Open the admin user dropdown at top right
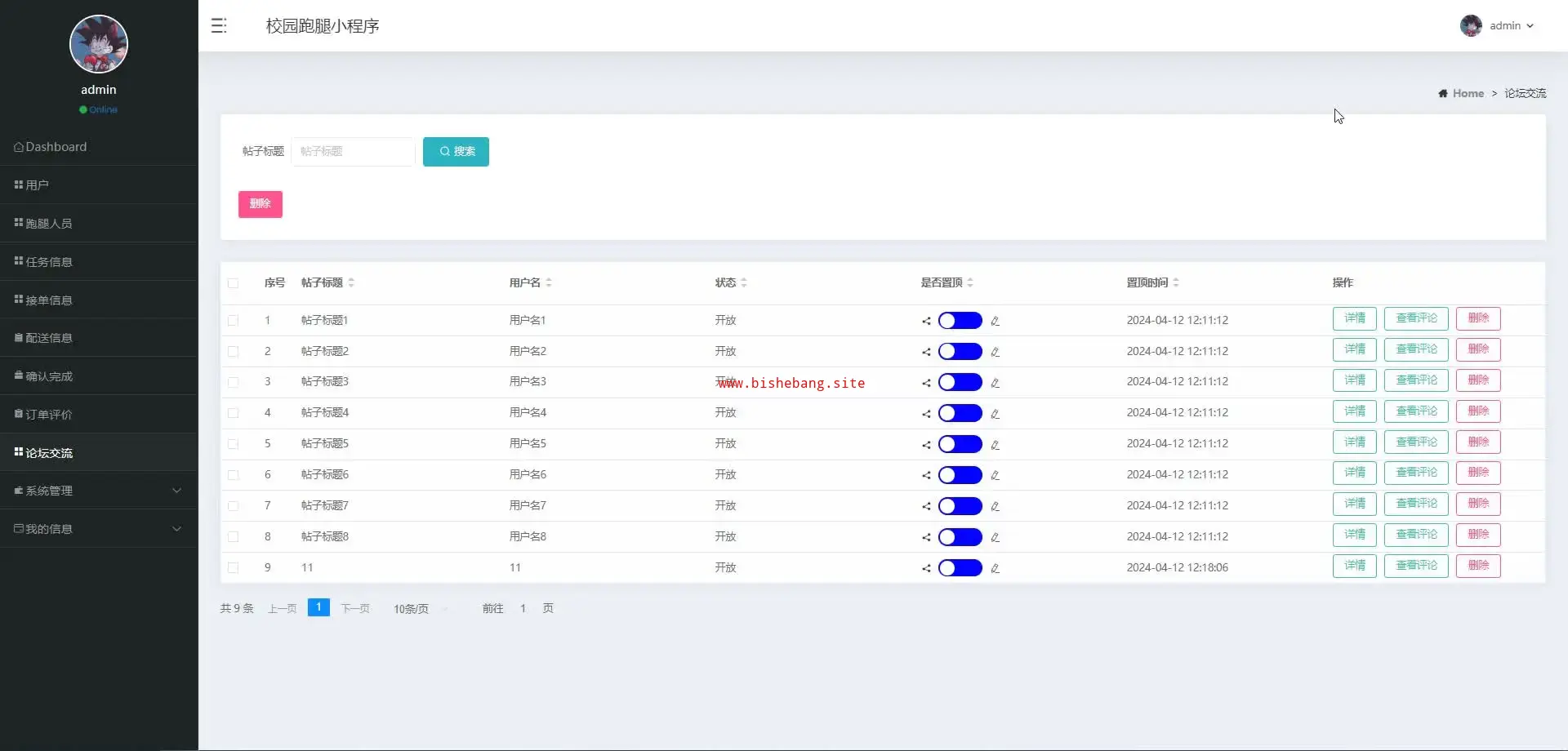 tap(1497, 26)
